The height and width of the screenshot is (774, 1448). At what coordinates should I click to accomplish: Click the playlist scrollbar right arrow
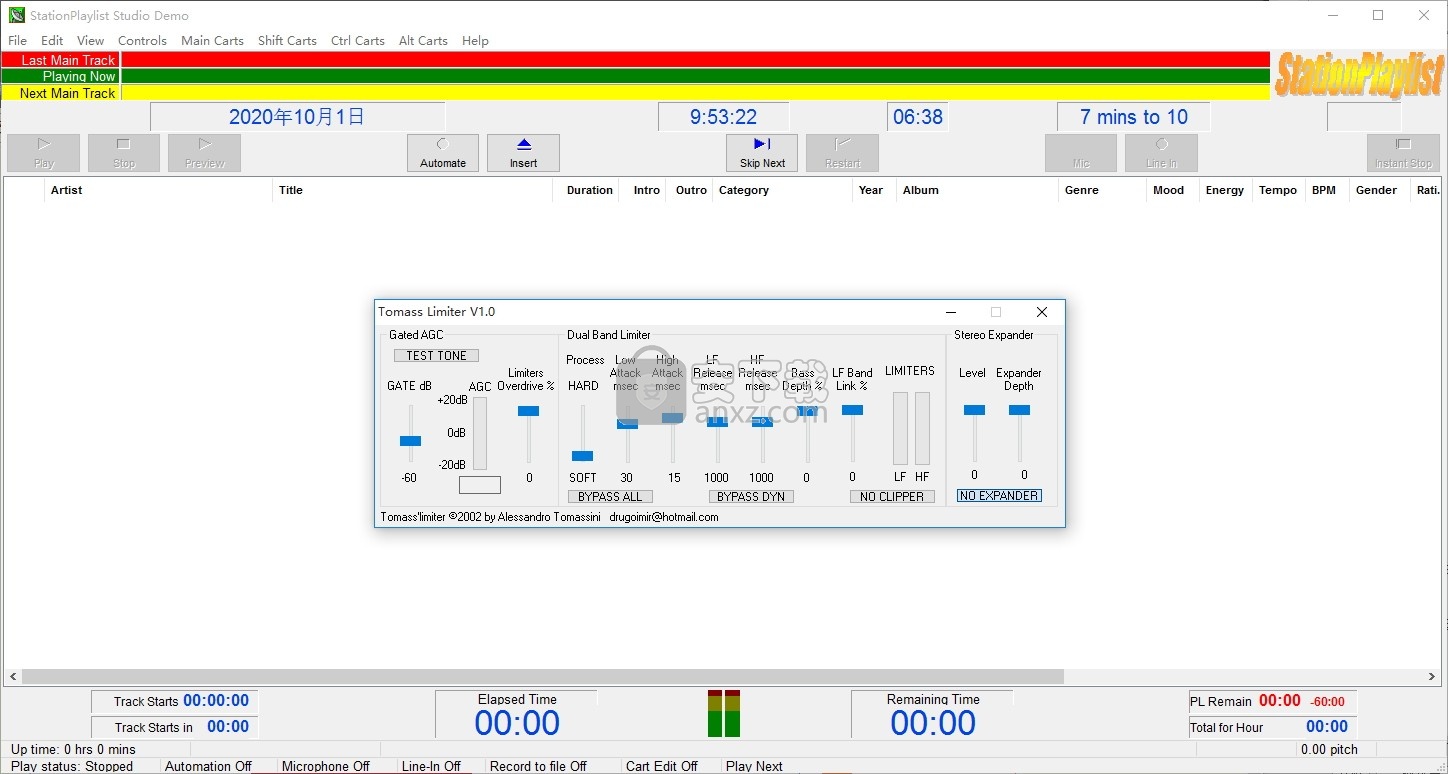1432,677
